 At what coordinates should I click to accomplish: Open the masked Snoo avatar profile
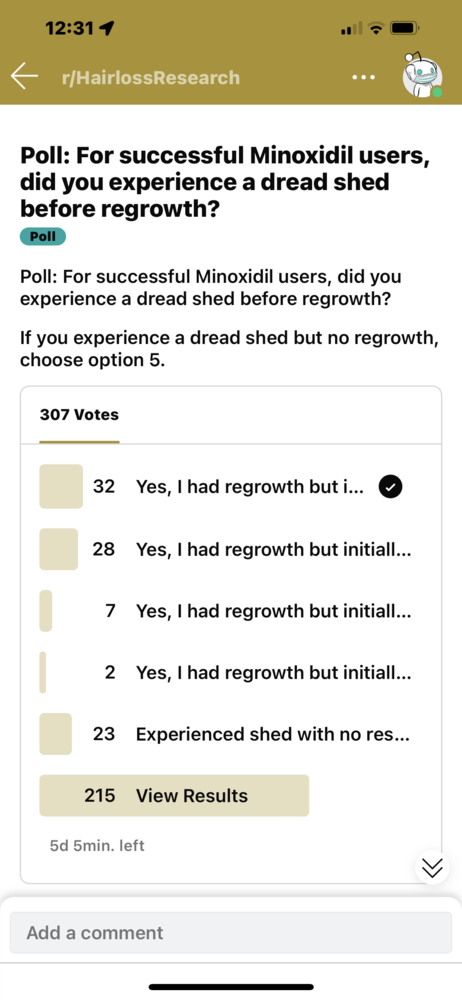(x=422, y=75)
